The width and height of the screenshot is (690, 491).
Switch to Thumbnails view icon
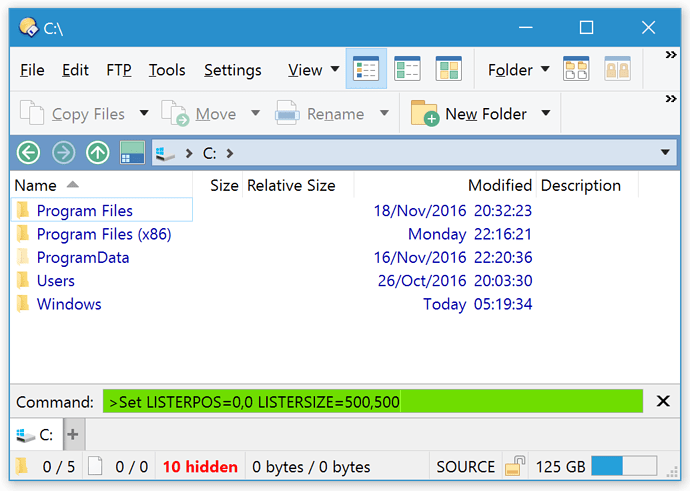click(x=448, y=69)
